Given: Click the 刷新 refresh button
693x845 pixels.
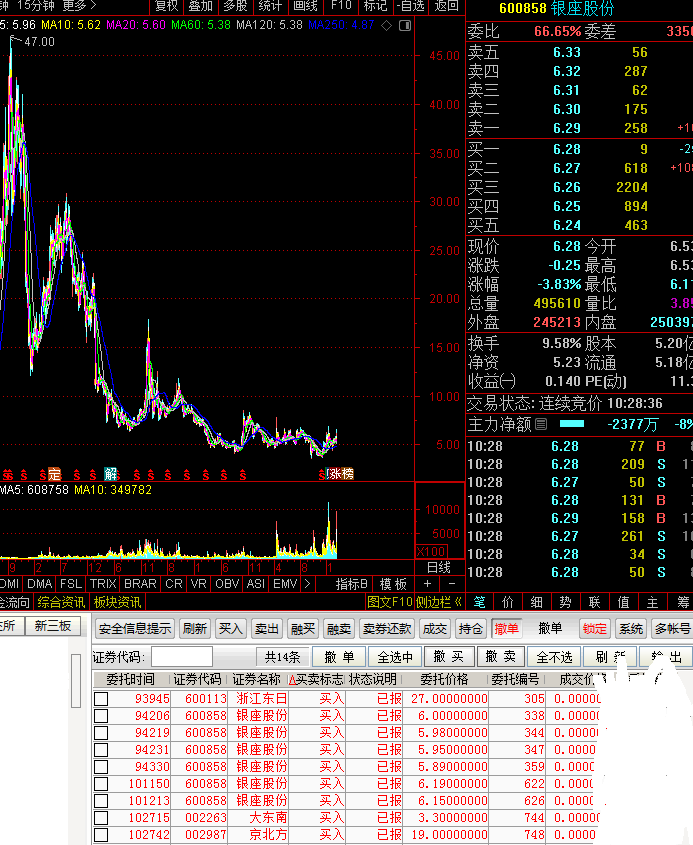Looking at the screenshot, I should (195, 628).
